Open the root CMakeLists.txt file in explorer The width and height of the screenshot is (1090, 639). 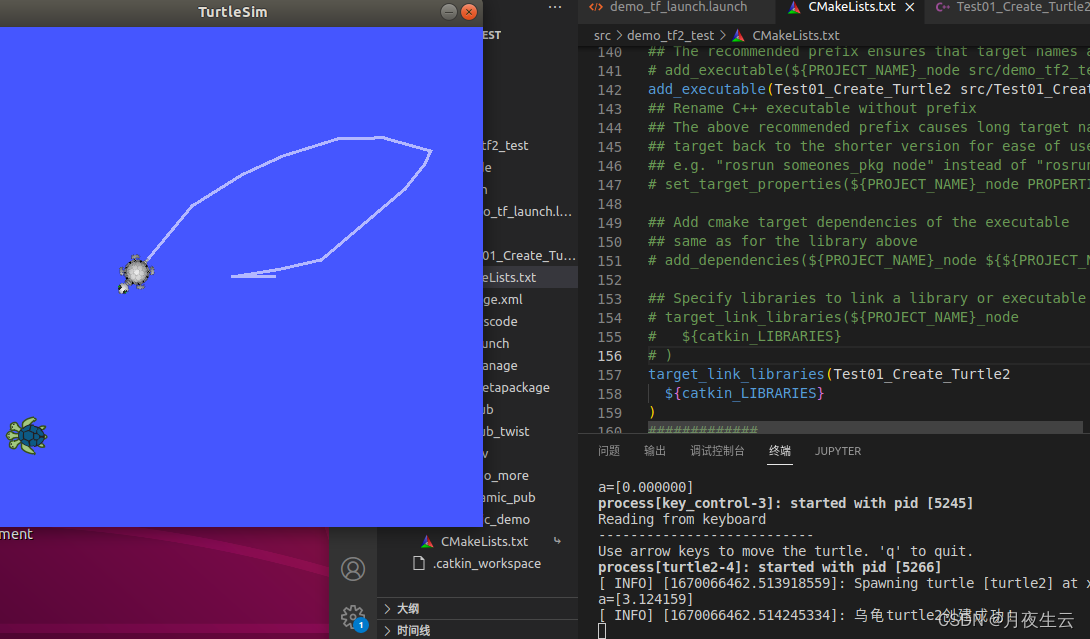coord(485,541)
